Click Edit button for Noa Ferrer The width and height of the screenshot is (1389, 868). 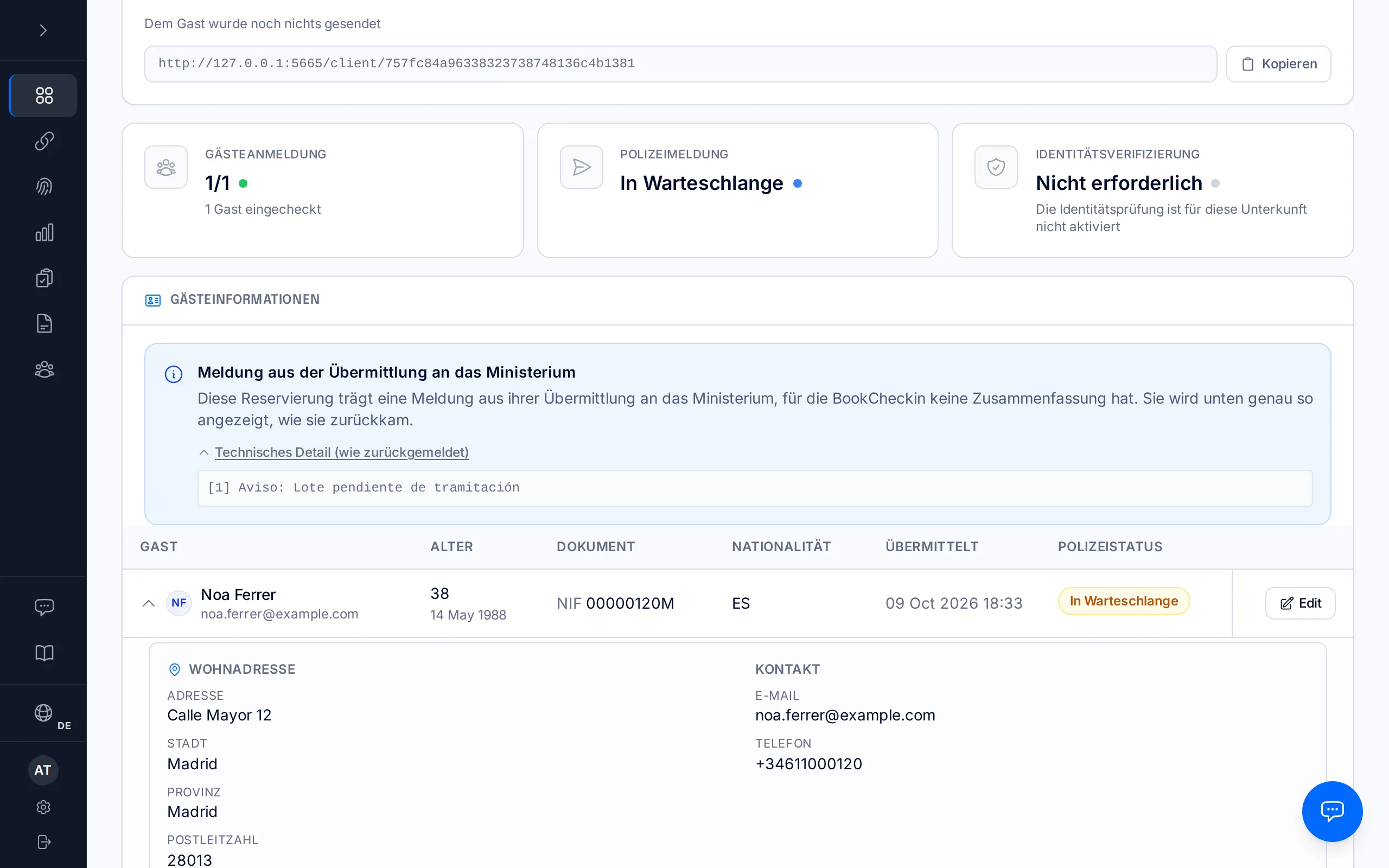[1300, 603]
